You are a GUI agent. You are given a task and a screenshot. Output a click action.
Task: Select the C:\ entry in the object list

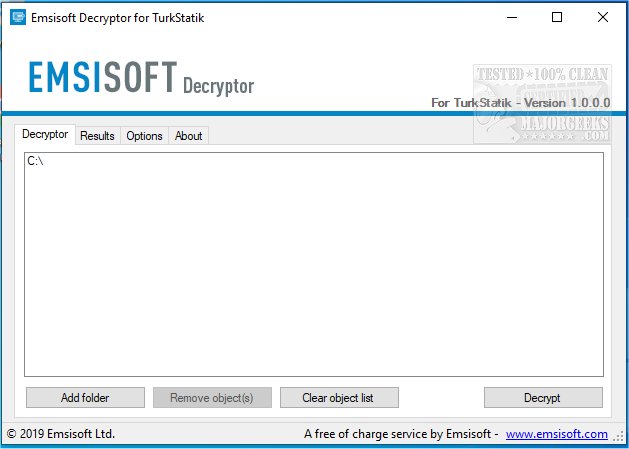tap(35, 161)
